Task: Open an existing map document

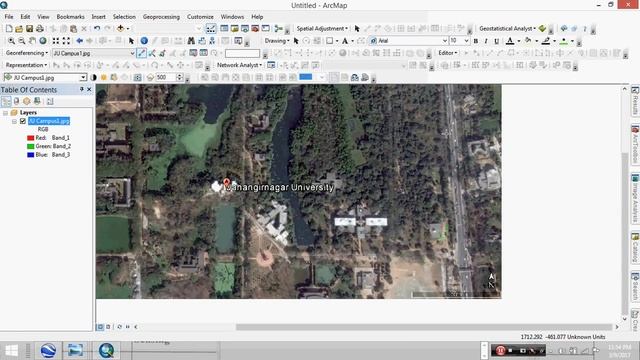Action: click(19, 29)
